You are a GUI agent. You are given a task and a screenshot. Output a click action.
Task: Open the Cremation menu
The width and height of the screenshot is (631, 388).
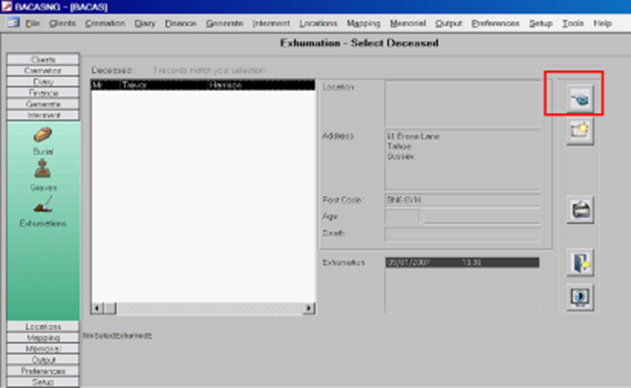click(x=105, y=23)
